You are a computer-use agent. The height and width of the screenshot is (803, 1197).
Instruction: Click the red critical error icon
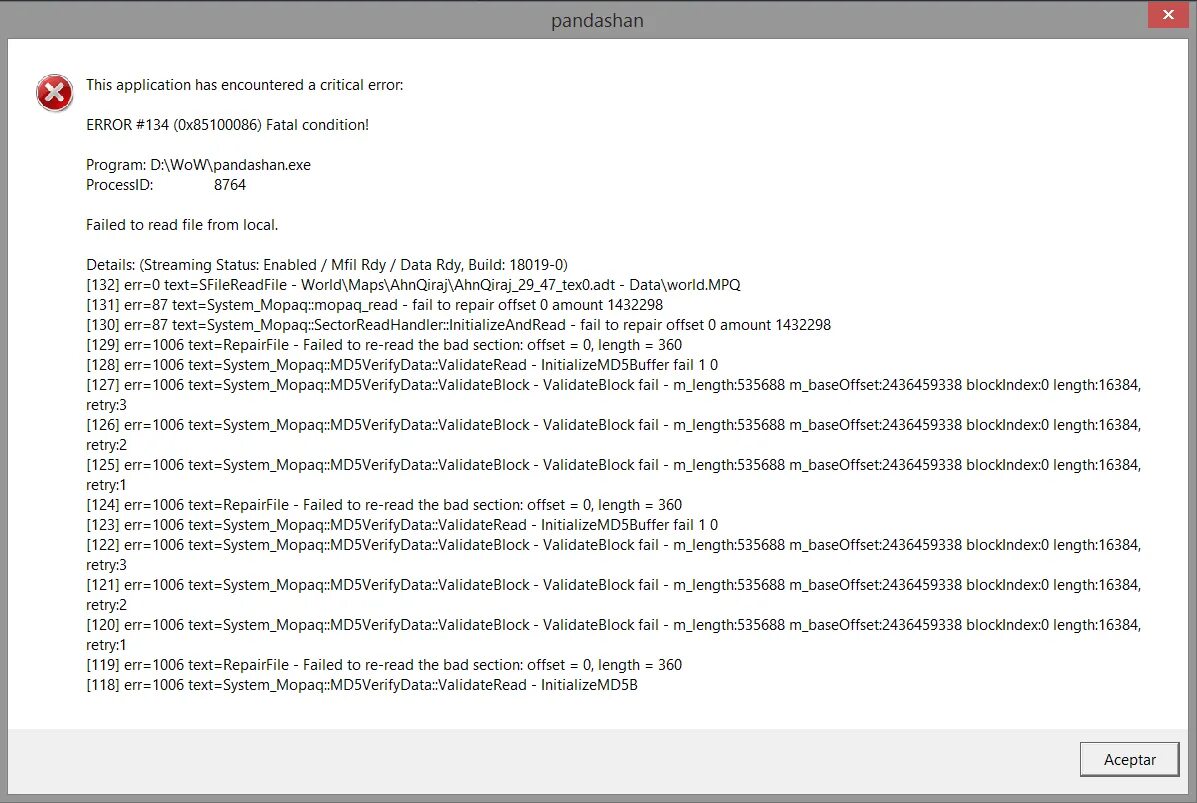pyautogui.click(x=55, y=93)
